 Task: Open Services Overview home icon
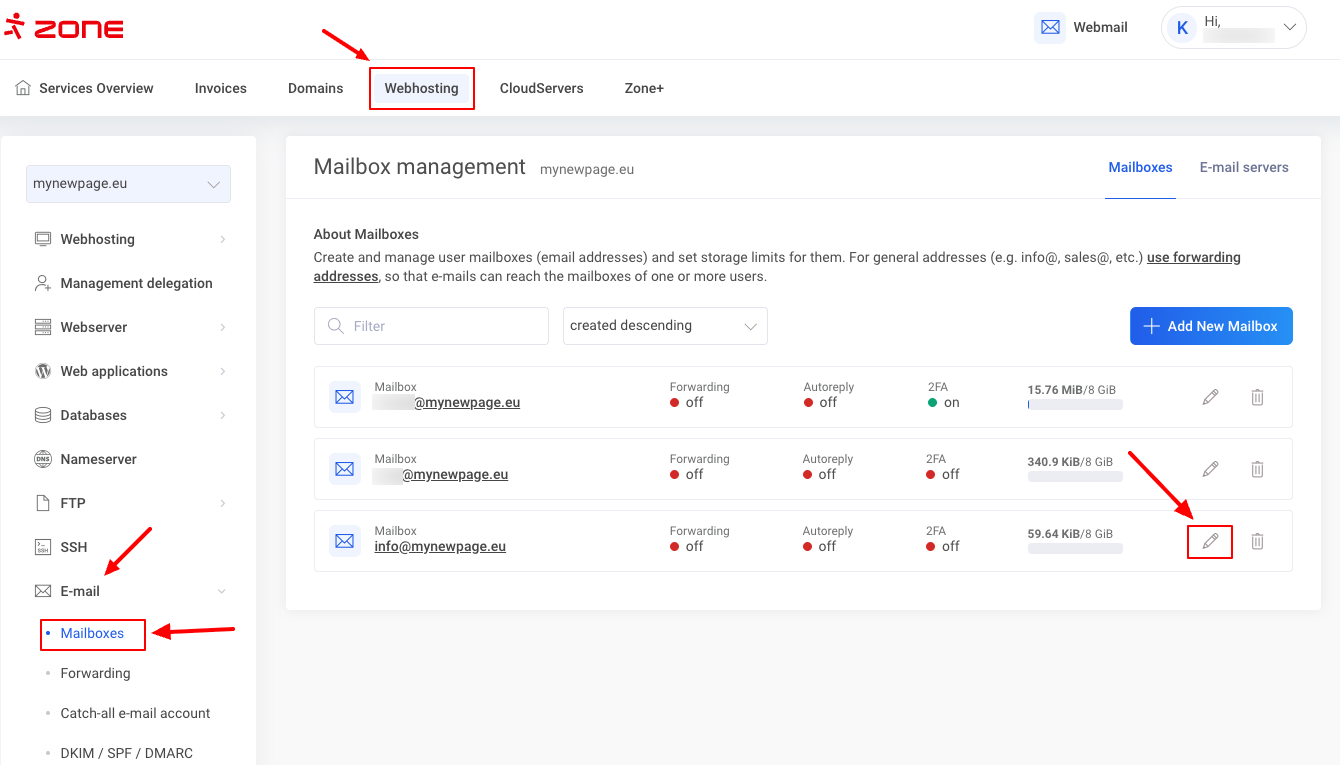coord(23,88)
